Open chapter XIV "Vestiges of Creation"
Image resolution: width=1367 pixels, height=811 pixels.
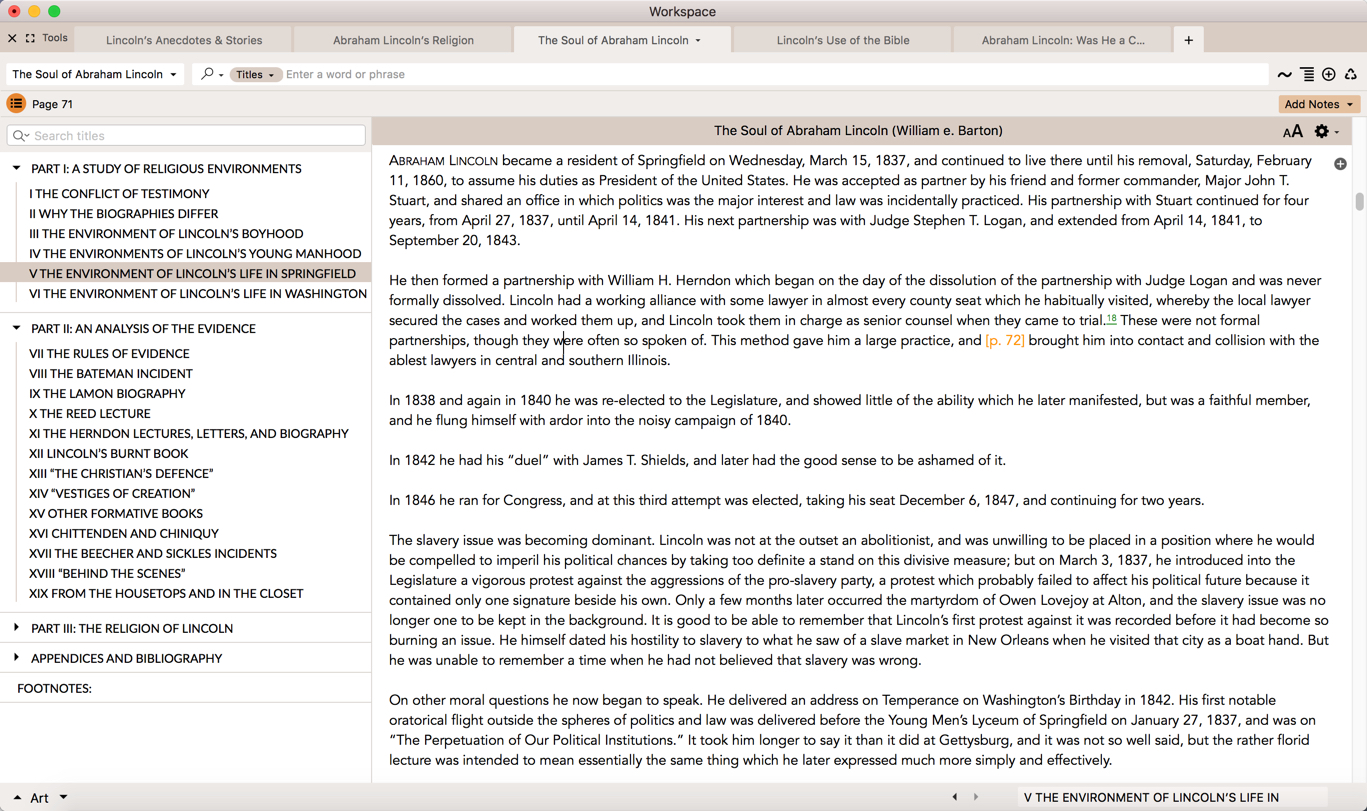112,493
